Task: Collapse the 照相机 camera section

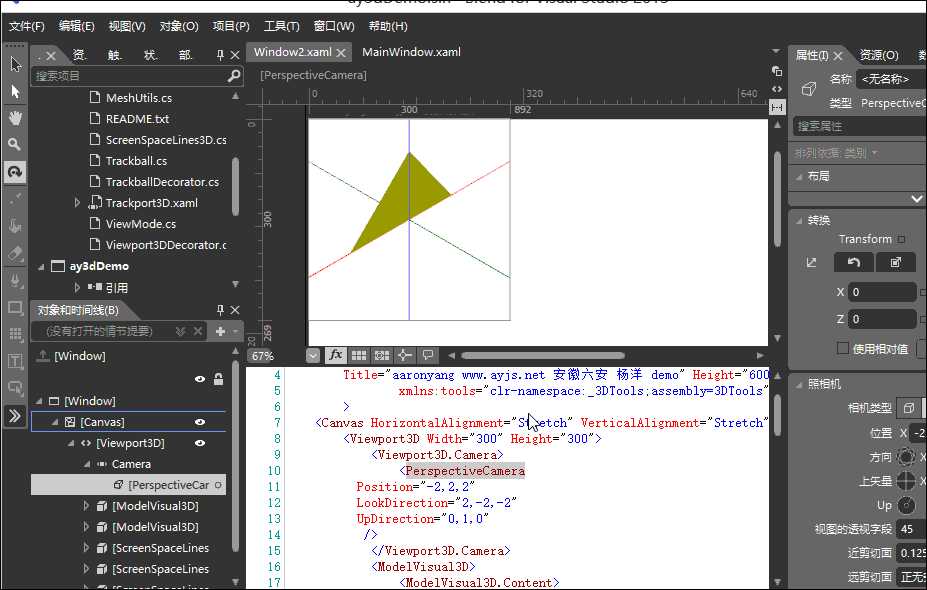Action: click(799, 384)
